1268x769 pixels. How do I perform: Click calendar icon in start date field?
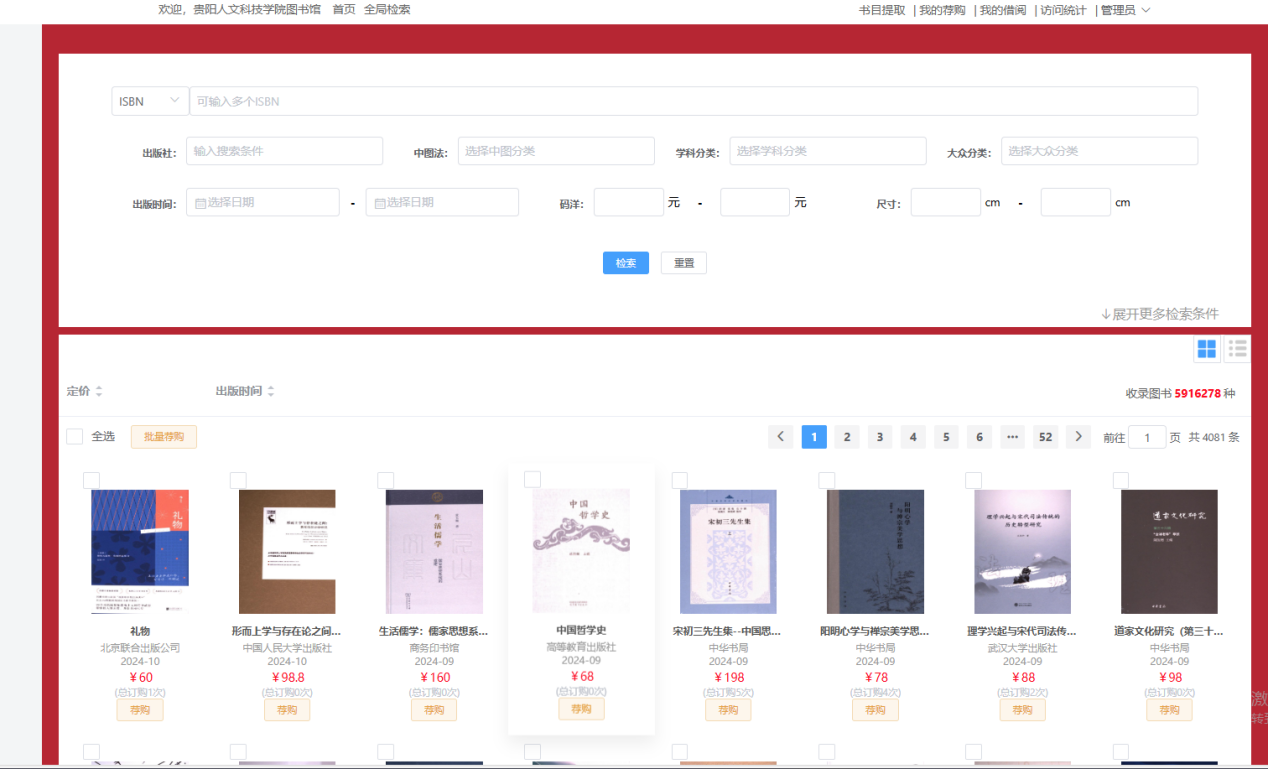tap(200, 203)
